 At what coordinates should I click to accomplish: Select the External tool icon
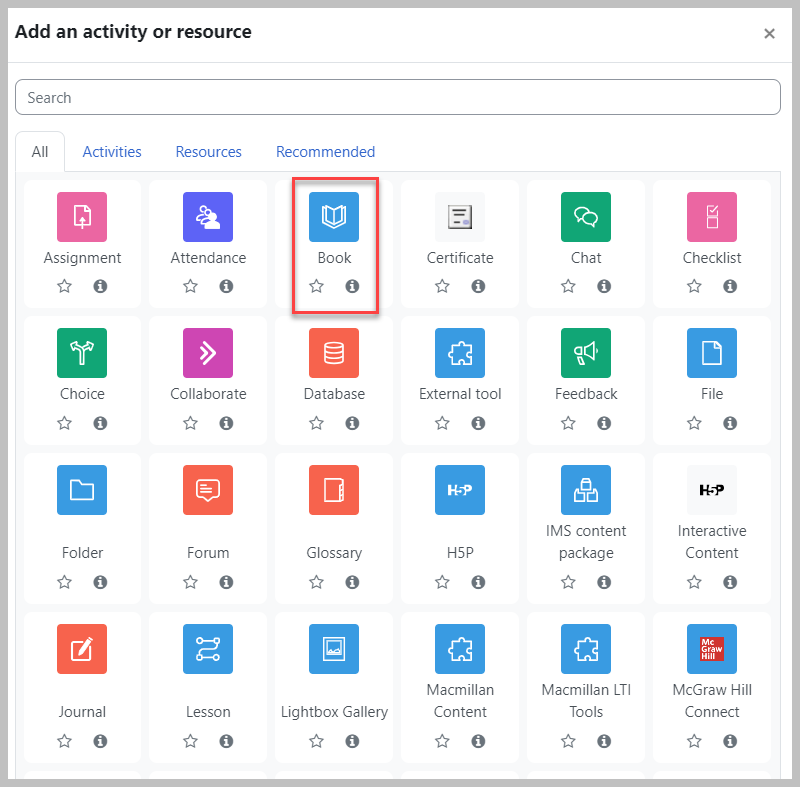460,353
